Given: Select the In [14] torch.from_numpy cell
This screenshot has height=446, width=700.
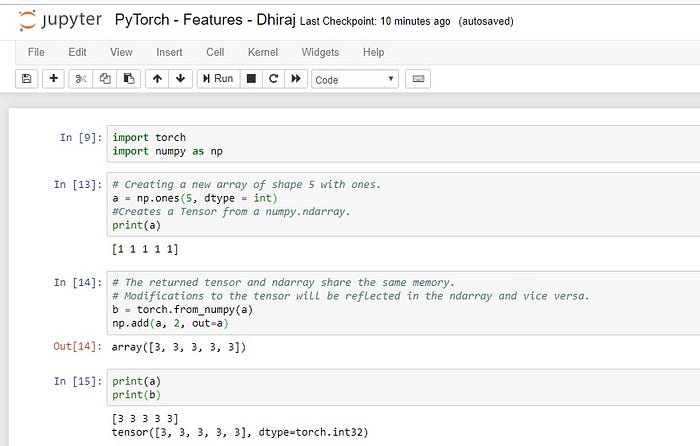Looking at the screenshot, I should [x=404, y=303].
